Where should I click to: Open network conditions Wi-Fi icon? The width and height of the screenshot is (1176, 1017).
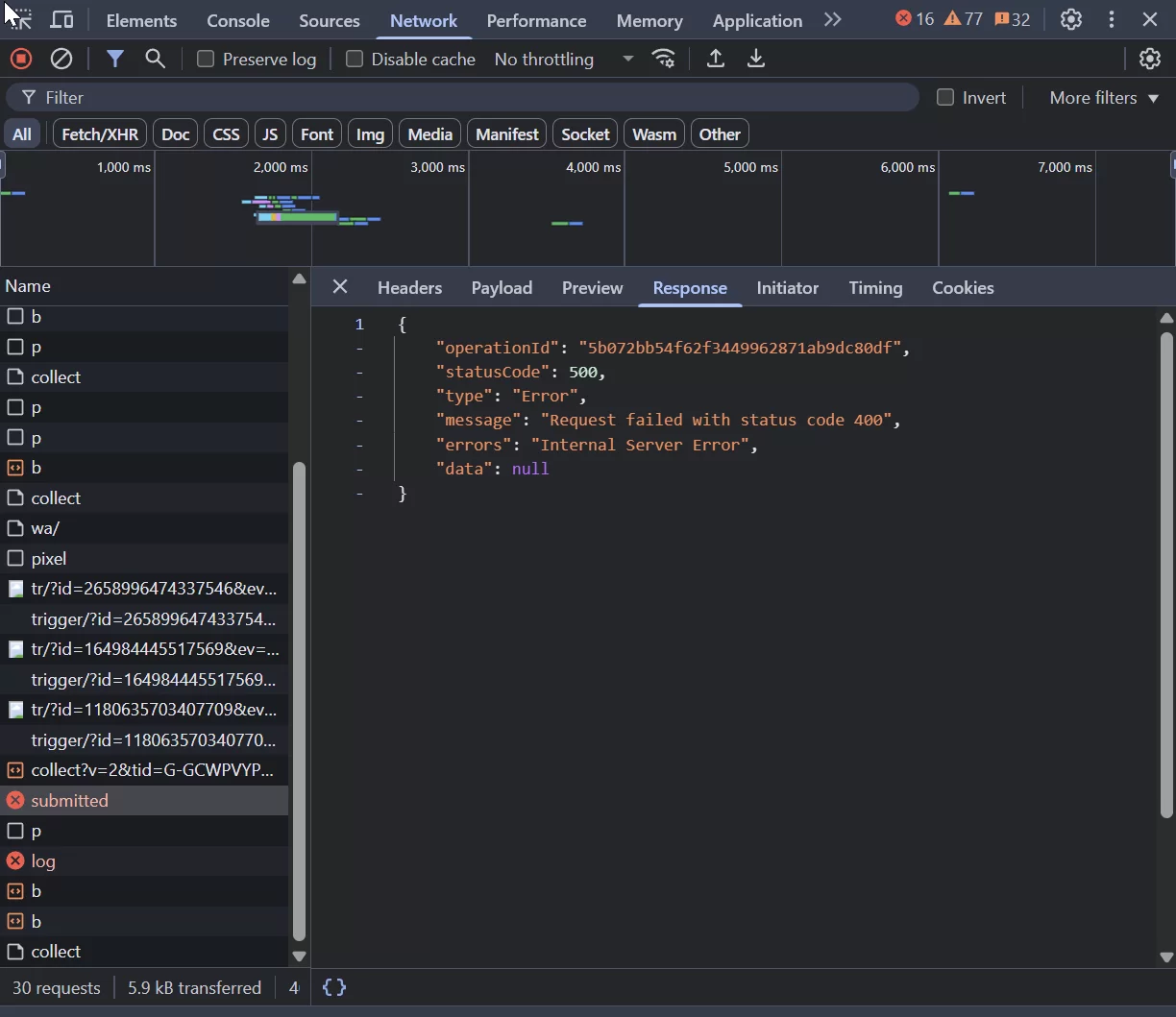click(664, 59)
